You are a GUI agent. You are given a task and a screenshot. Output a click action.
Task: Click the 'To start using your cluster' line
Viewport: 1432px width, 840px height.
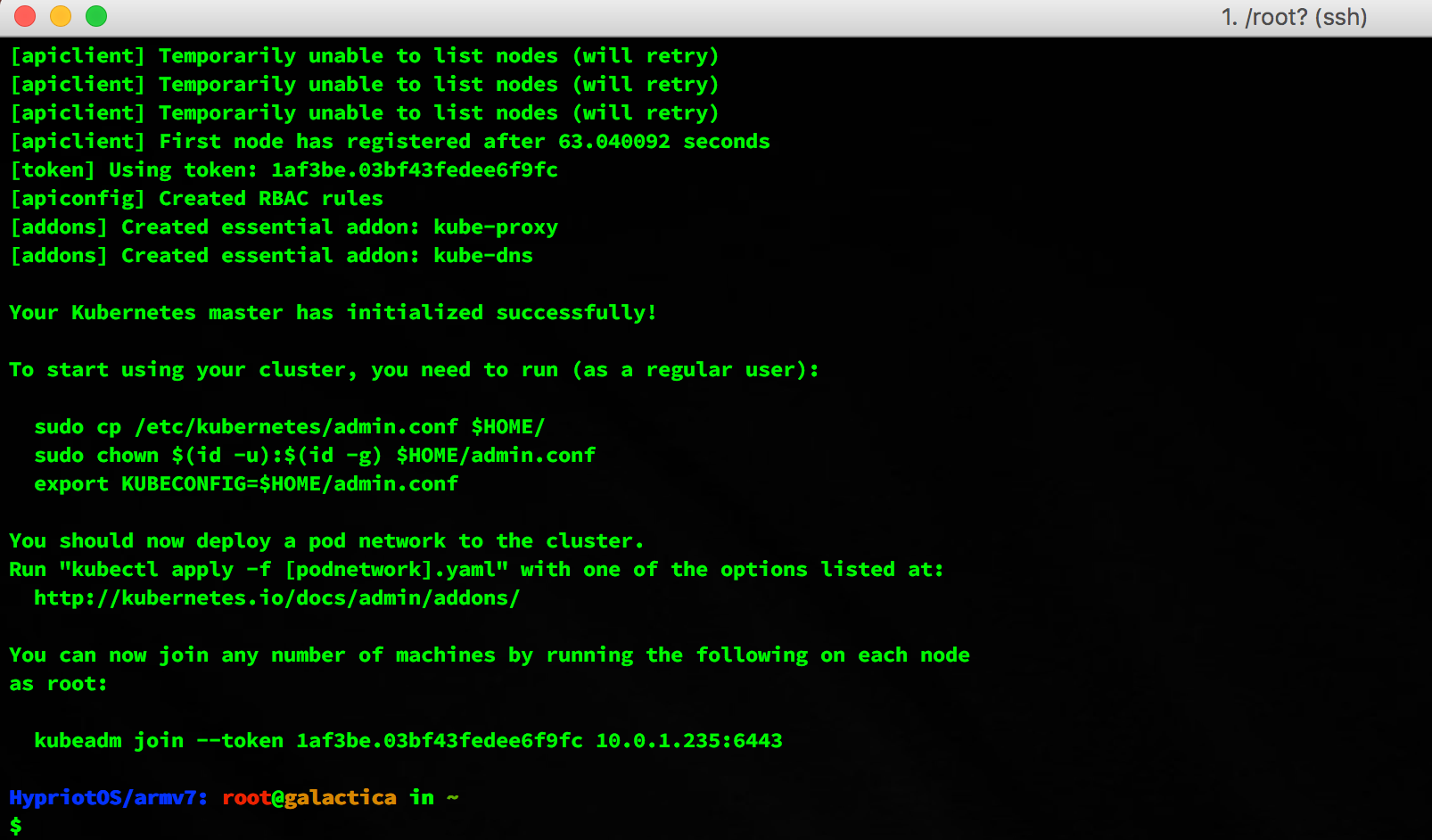tap(414, 370)
